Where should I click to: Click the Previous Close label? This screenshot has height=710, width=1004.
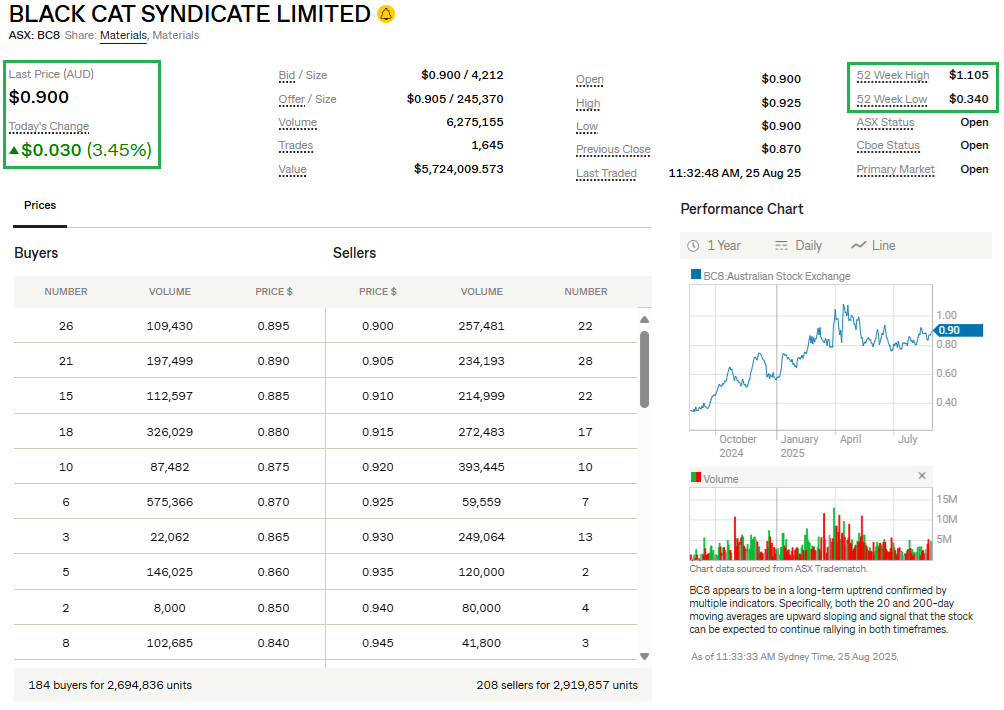(x=613, y=150)
